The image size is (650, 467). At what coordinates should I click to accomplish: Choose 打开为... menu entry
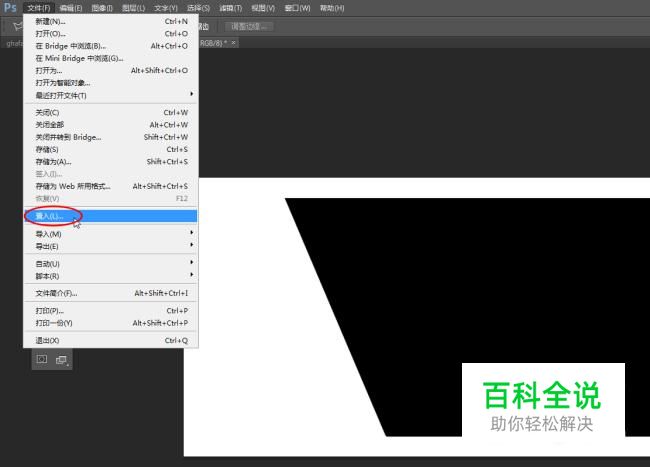click(x=111, y=70)
